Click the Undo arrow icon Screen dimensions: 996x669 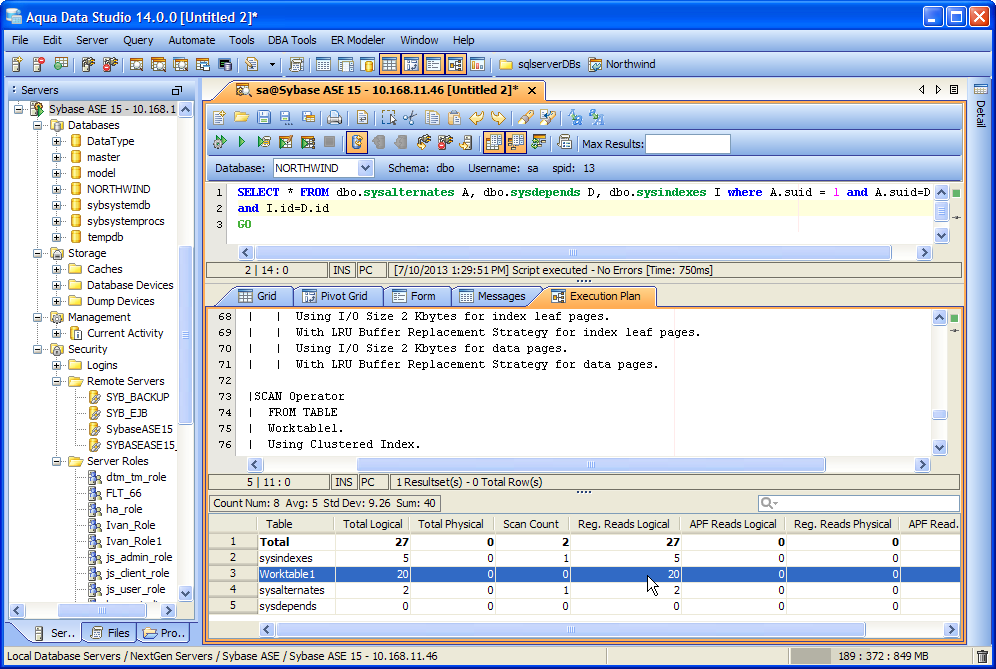[477, 117]
